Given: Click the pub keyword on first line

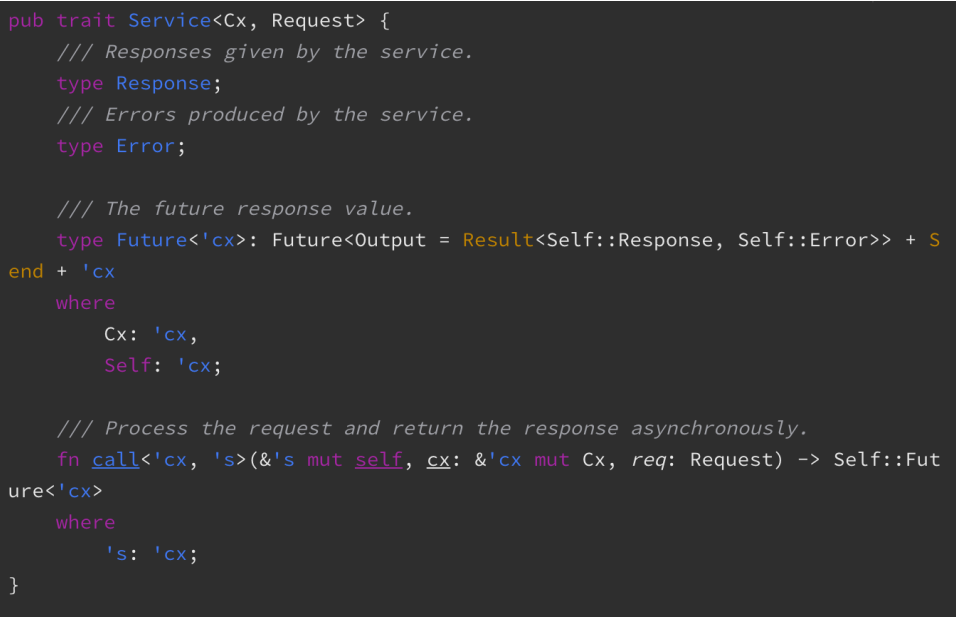Looking at the screenshot, I should [26, 21].
